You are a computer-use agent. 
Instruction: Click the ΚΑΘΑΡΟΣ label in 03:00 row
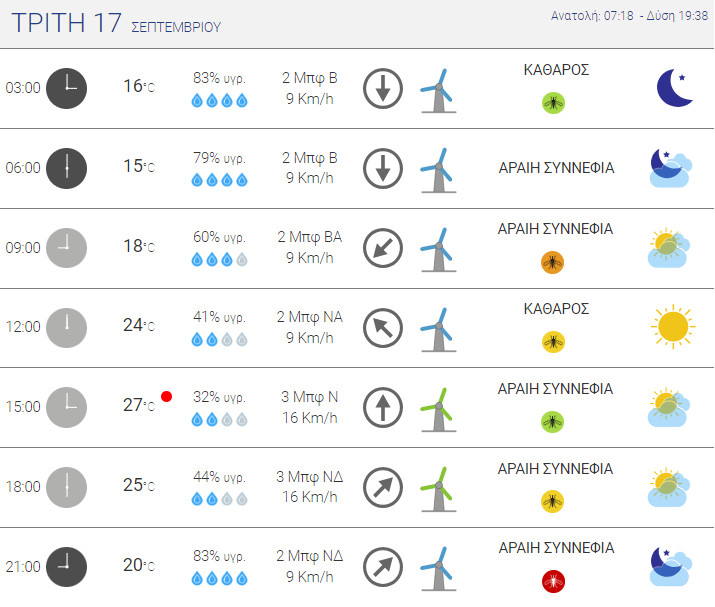[x=556, y=70]
